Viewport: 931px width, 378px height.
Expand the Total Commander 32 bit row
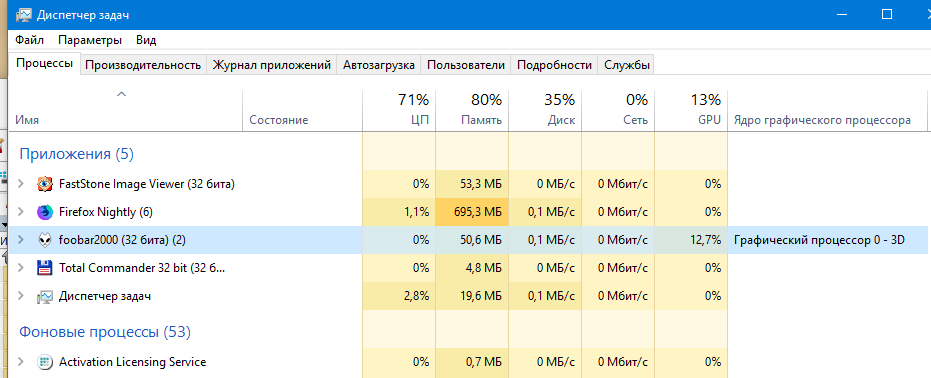(21, 268)
